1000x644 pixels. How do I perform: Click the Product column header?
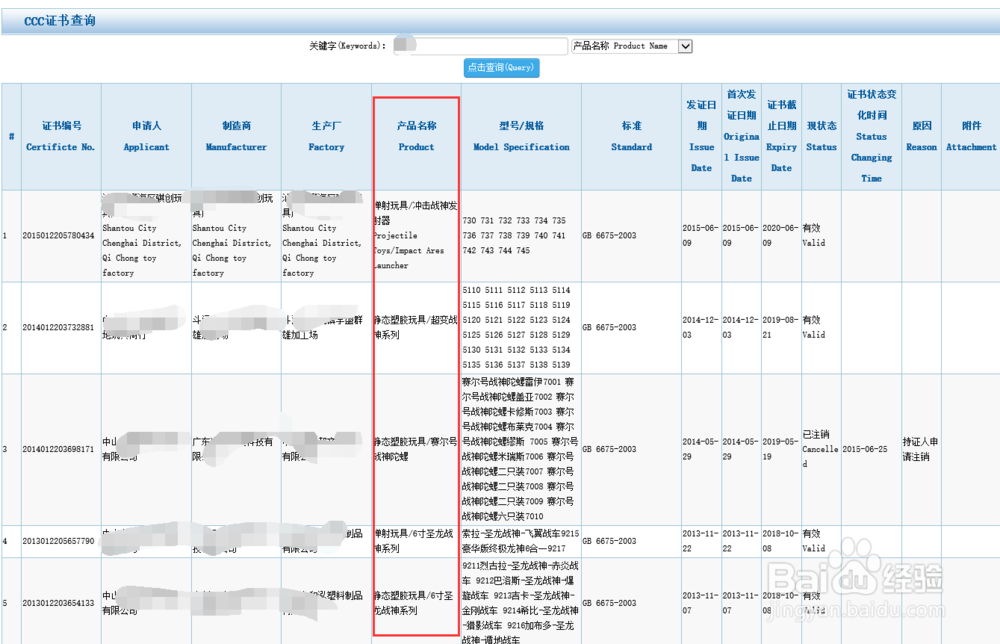416,136
